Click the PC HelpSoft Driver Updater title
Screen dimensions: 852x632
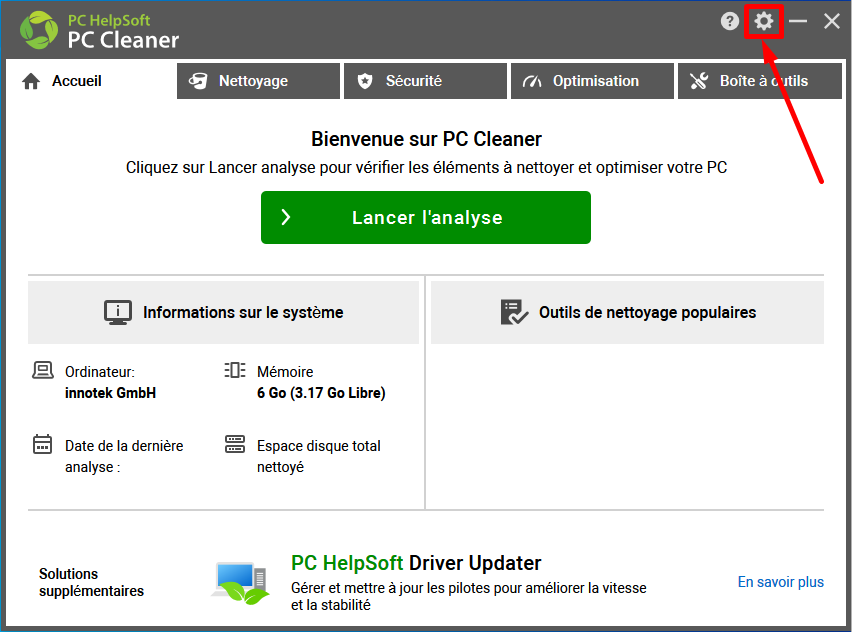click(416, 563)
